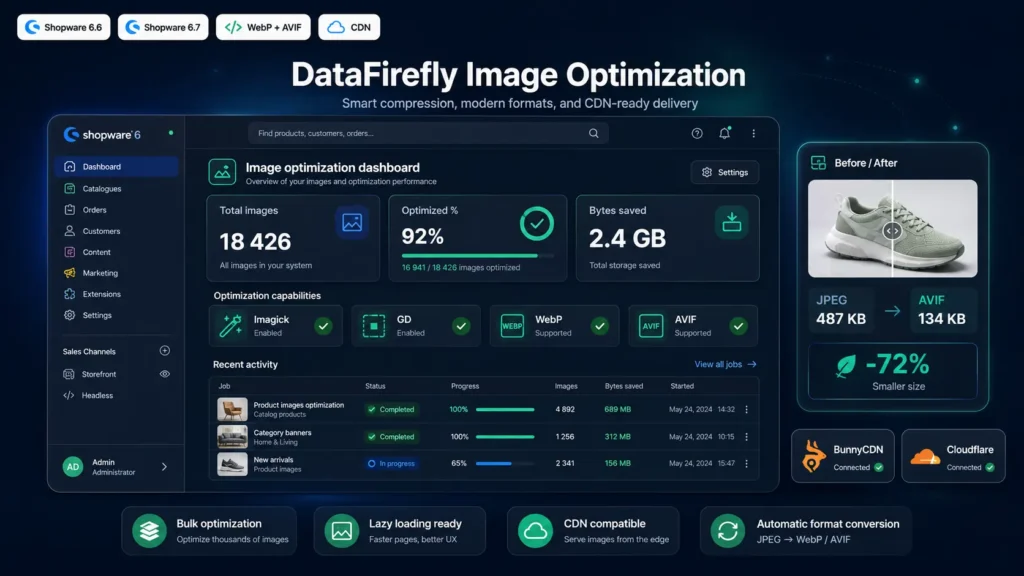Click the Imagick magic wand icon
The width and height of the screenshot is (1024, 576).
231,325
